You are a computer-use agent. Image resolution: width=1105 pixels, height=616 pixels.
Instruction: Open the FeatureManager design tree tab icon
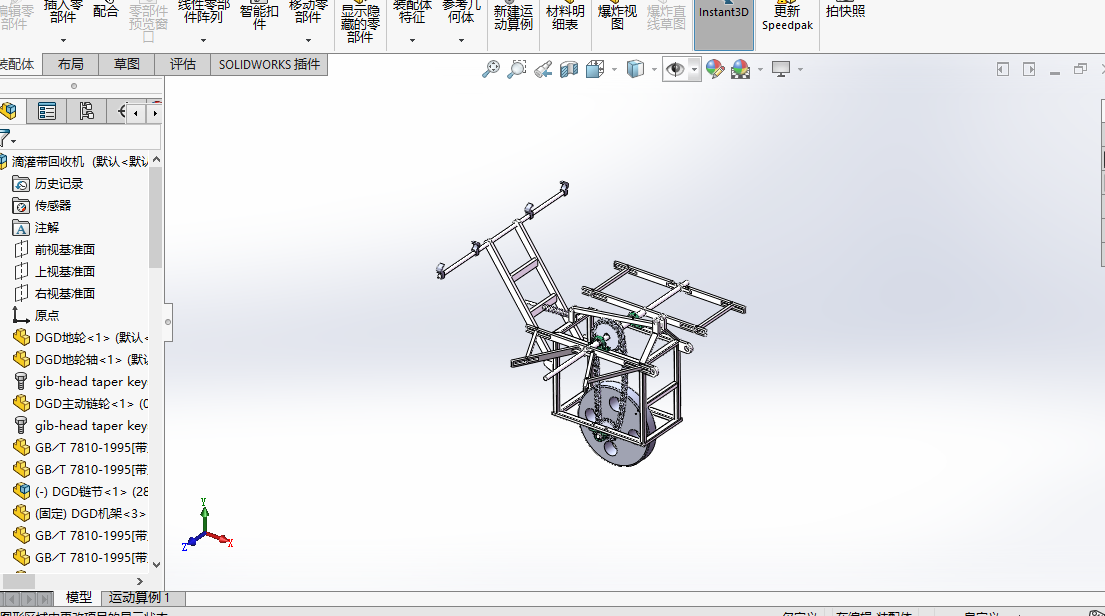tap(9, 111)
